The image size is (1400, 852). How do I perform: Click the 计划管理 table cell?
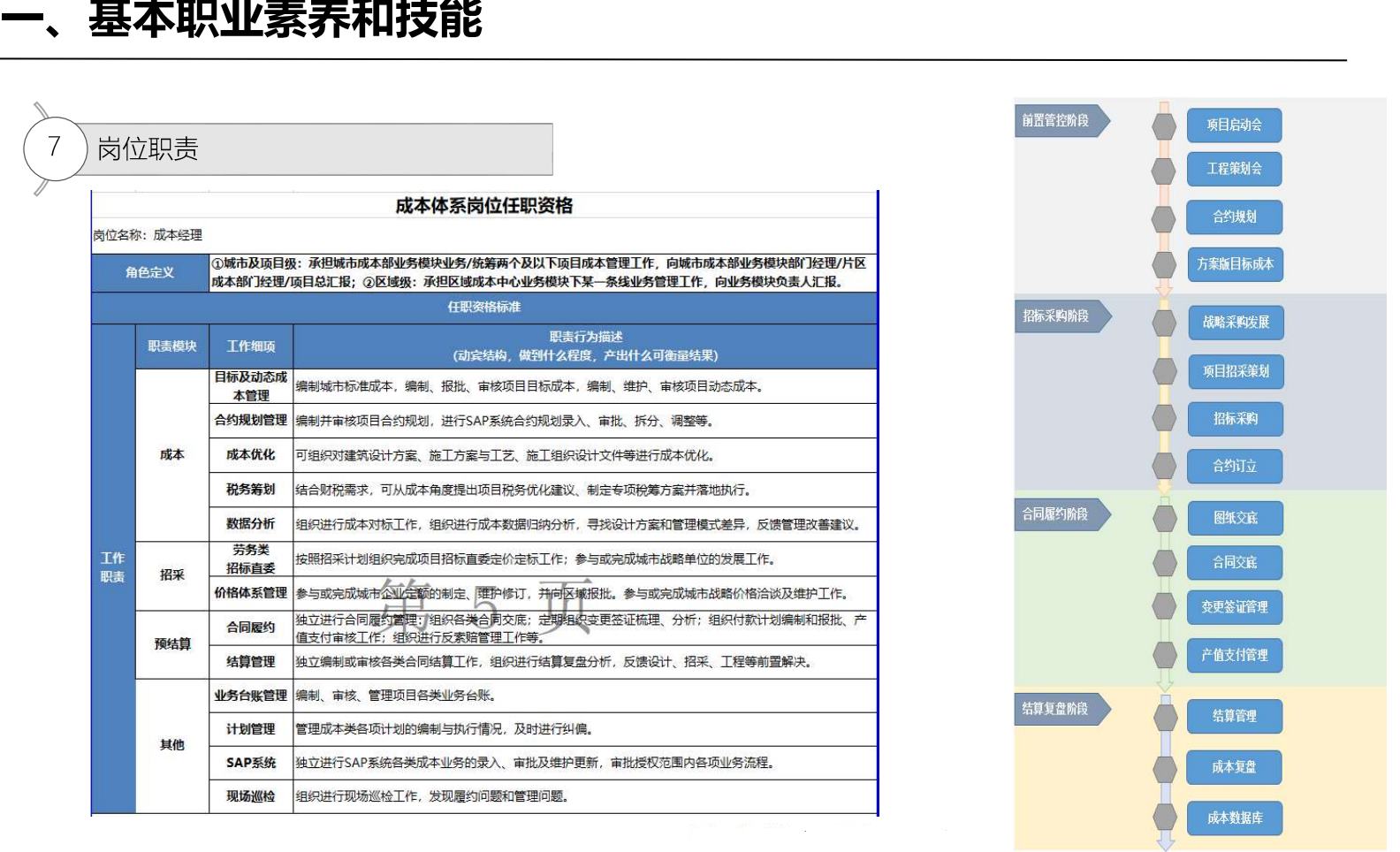pos(251,729)
